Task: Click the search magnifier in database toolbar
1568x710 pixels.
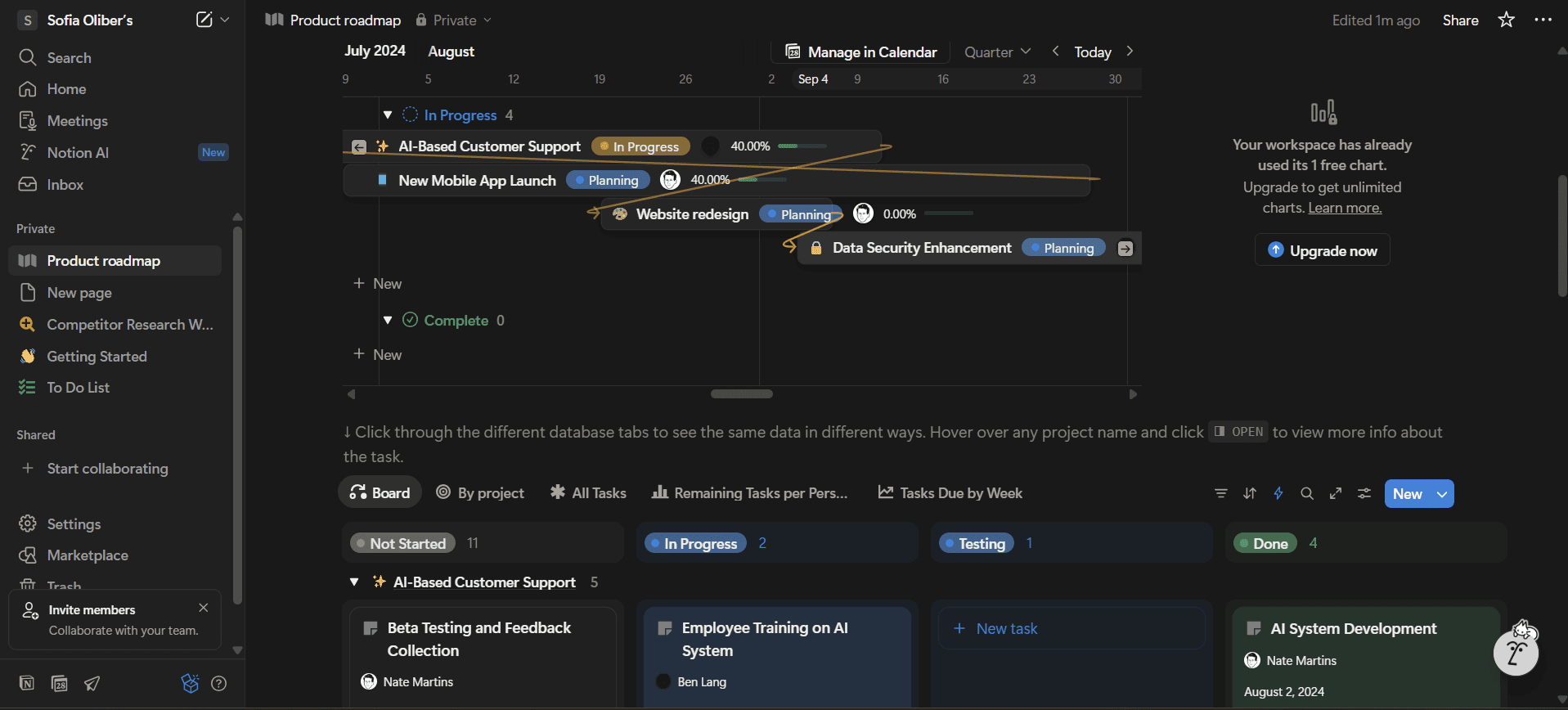Action: click(x=1306, y=493)
